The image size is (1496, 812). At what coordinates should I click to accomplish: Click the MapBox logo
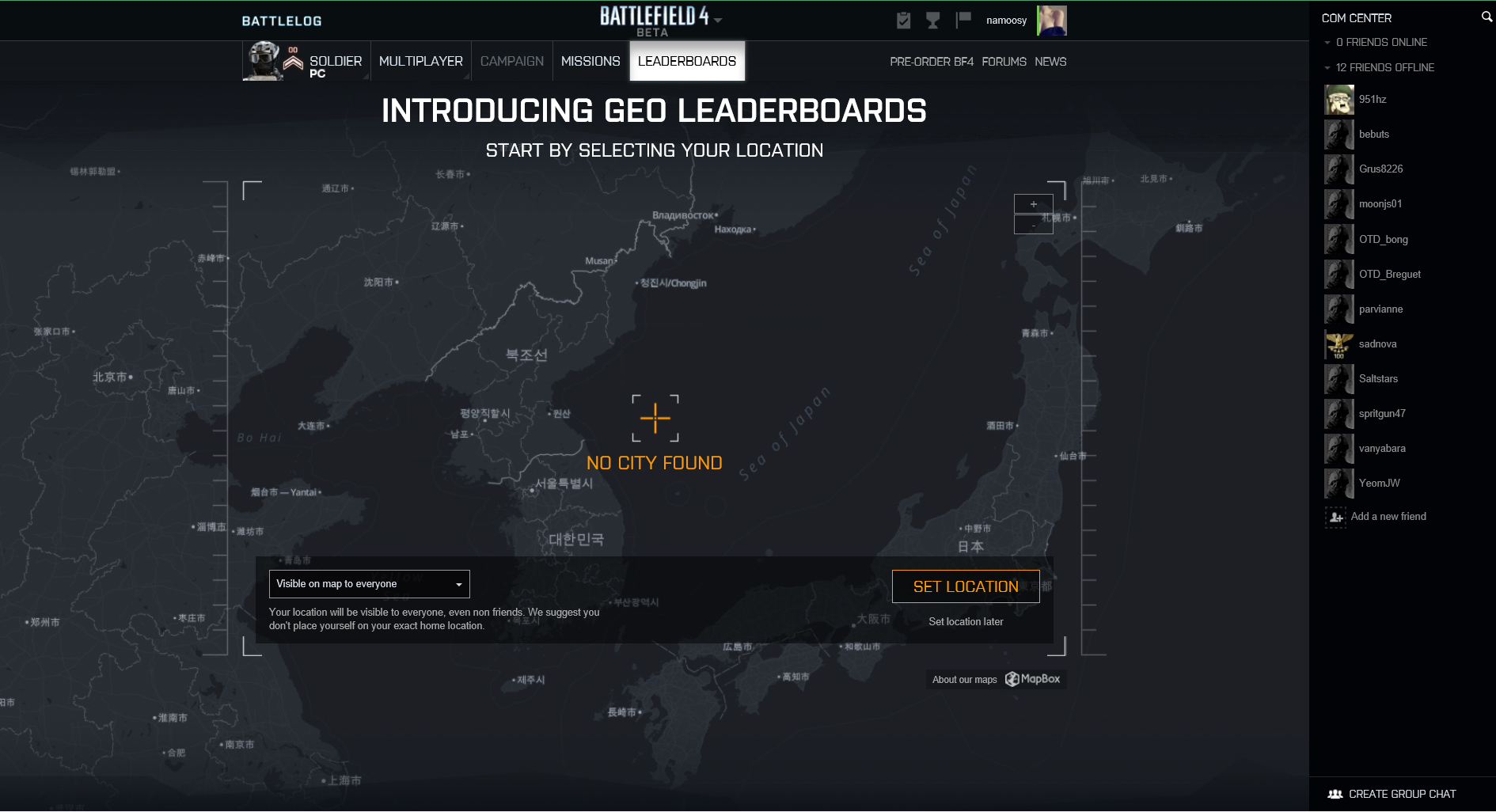1033,679
